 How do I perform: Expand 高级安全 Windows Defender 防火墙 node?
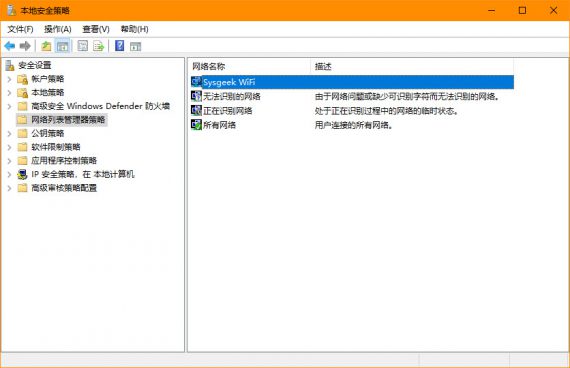(9, 106)
